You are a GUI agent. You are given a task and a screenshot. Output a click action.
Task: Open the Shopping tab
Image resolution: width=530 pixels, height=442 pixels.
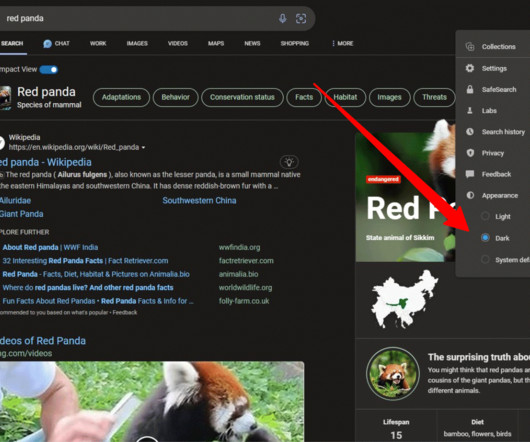pos(294,44)
